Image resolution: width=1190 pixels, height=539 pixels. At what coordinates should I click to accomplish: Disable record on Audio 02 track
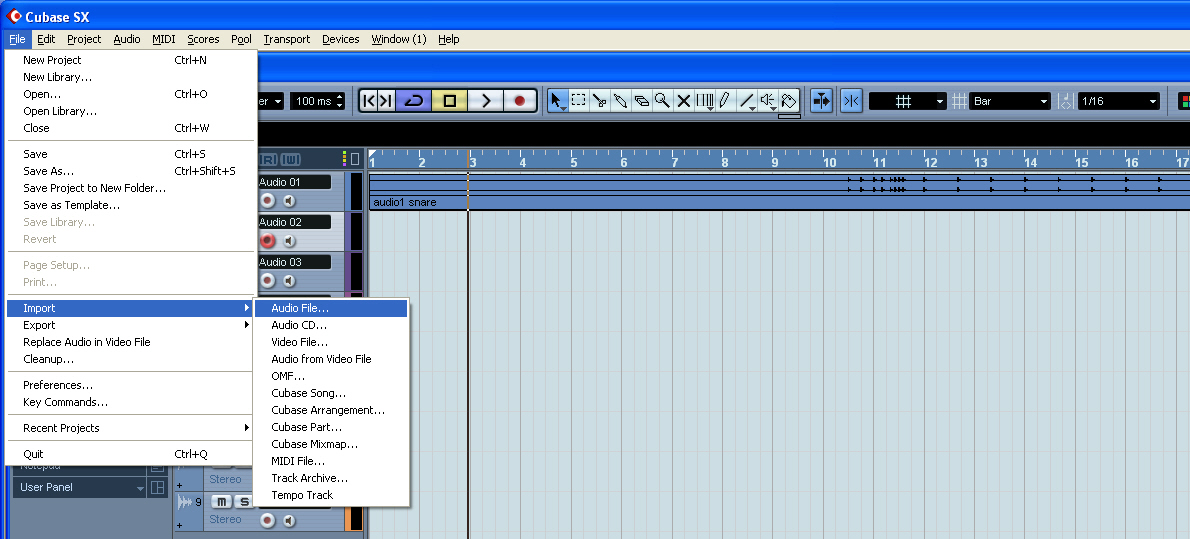coord(267,241)
